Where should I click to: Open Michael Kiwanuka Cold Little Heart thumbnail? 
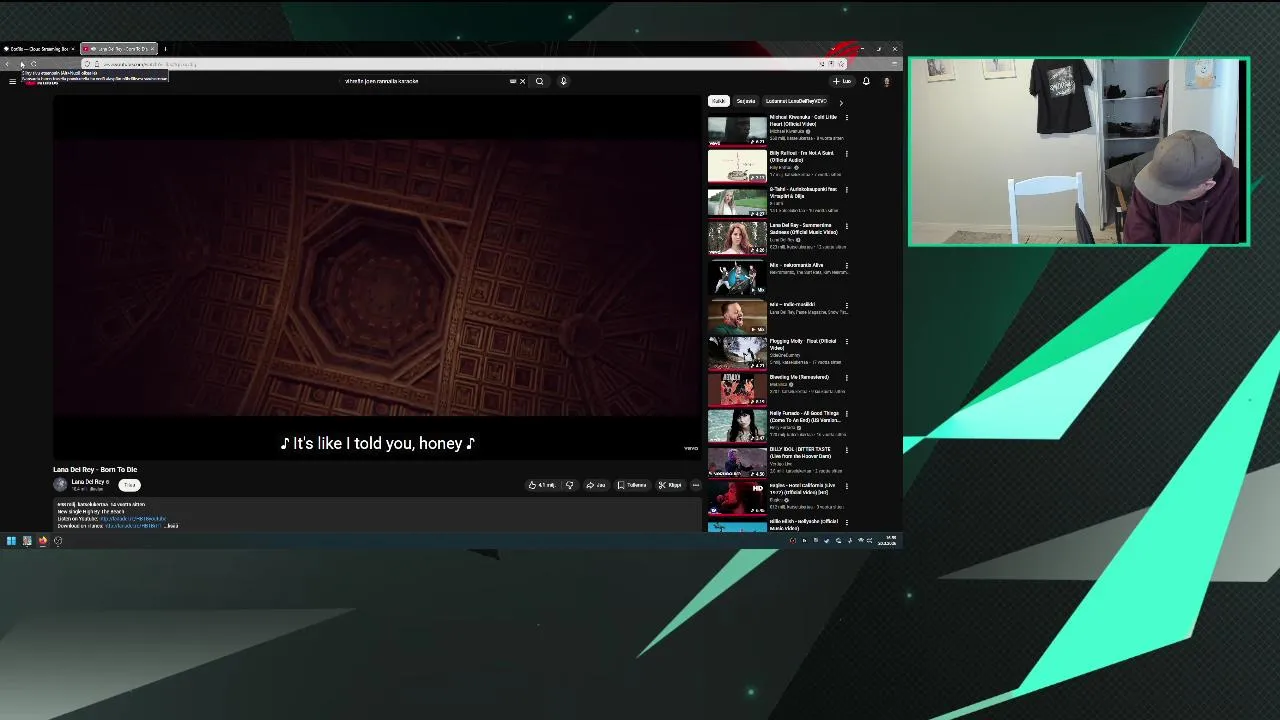point(737,130)
